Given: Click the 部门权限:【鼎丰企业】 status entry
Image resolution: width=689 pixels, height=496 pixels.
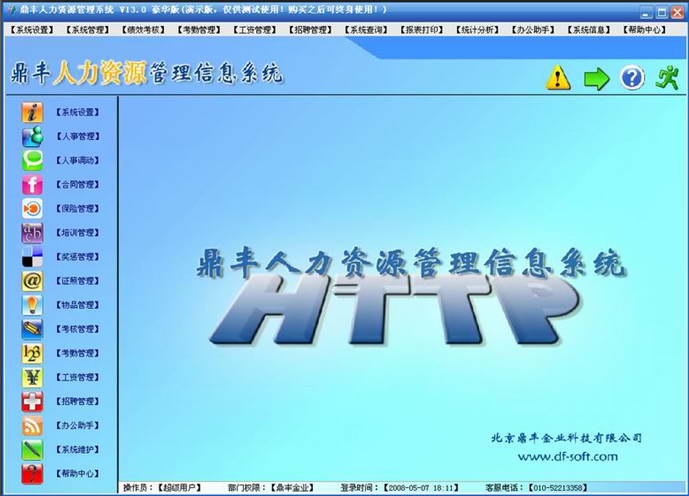Looking at the screenshot, I should click(x=271, y=487).
